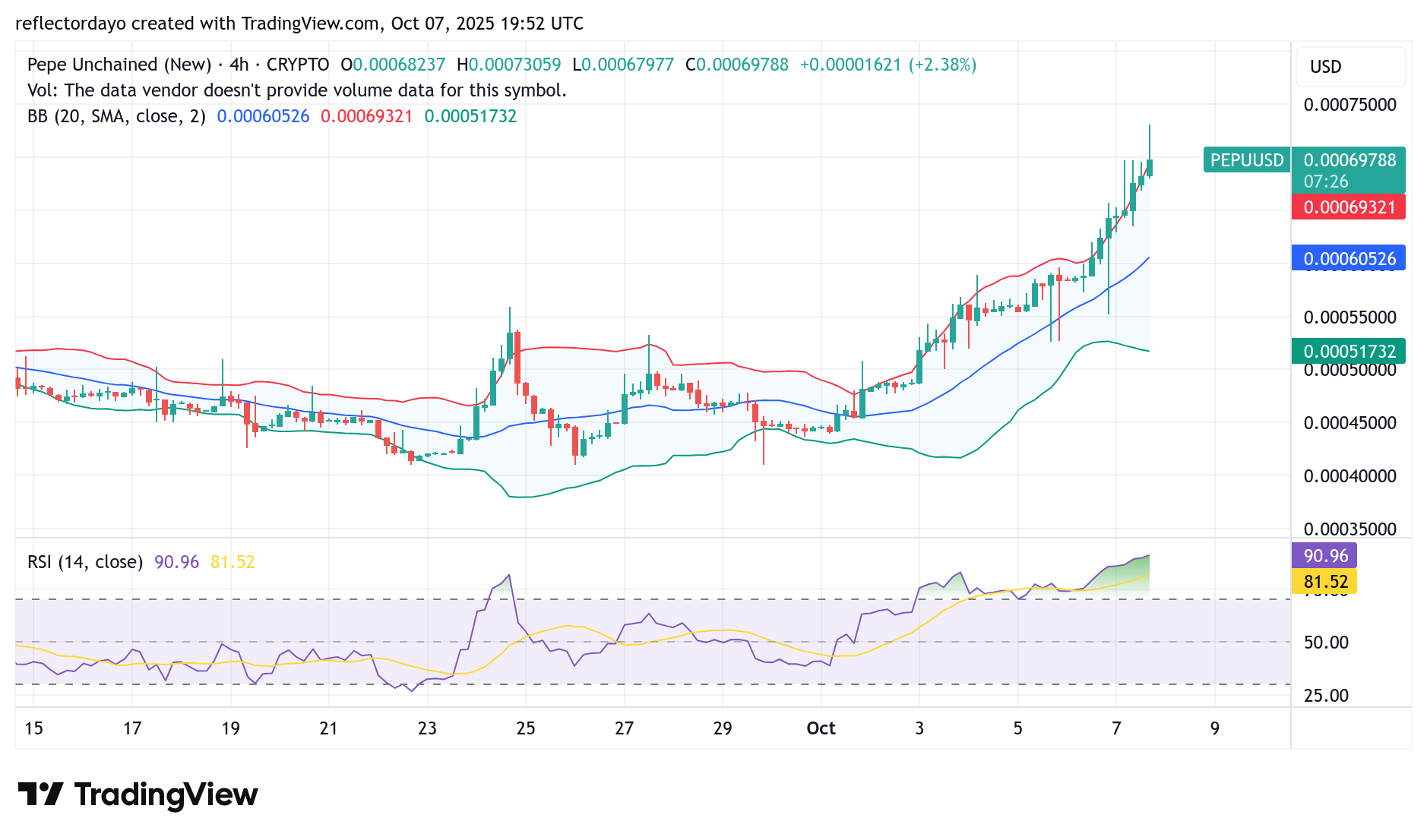1427x840 pixels.
Task: Click the yellow RSI MA value 81.52 in legend
Action: (x=233, y=562)
